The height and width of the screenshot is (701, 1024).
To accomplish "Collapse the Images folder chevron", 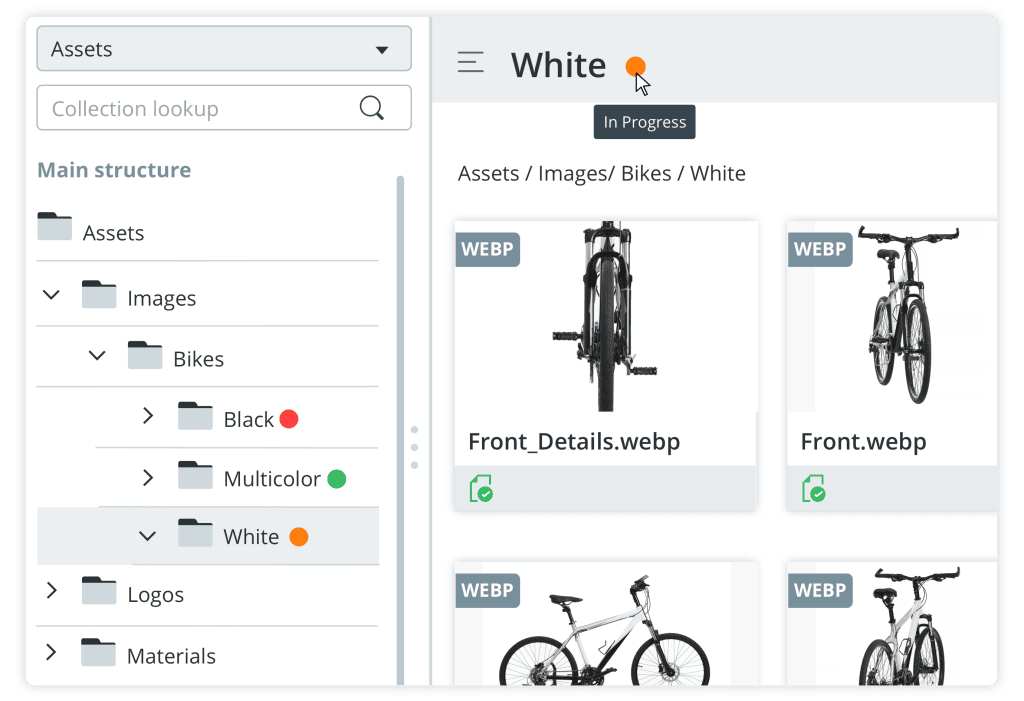I will [51, 295].
